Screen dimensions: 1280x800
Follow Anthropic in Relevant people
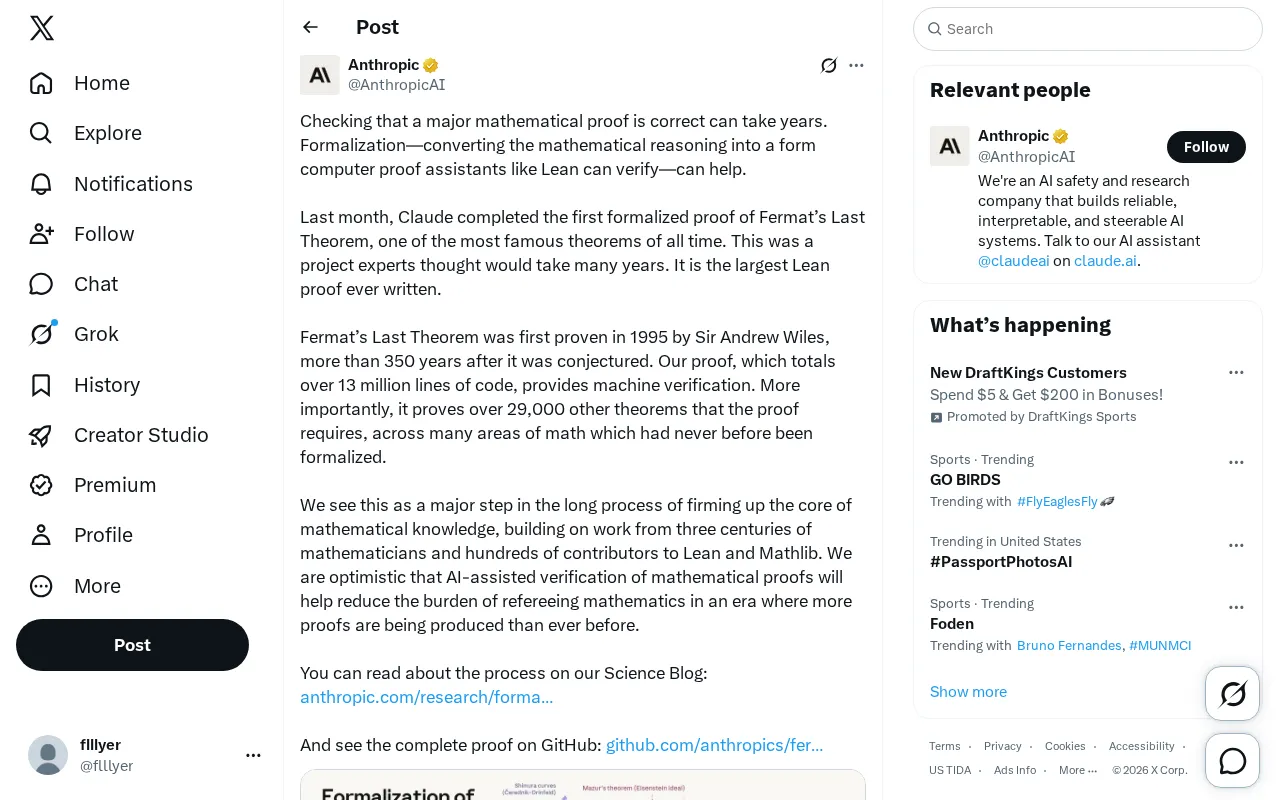coord(1206,147)
